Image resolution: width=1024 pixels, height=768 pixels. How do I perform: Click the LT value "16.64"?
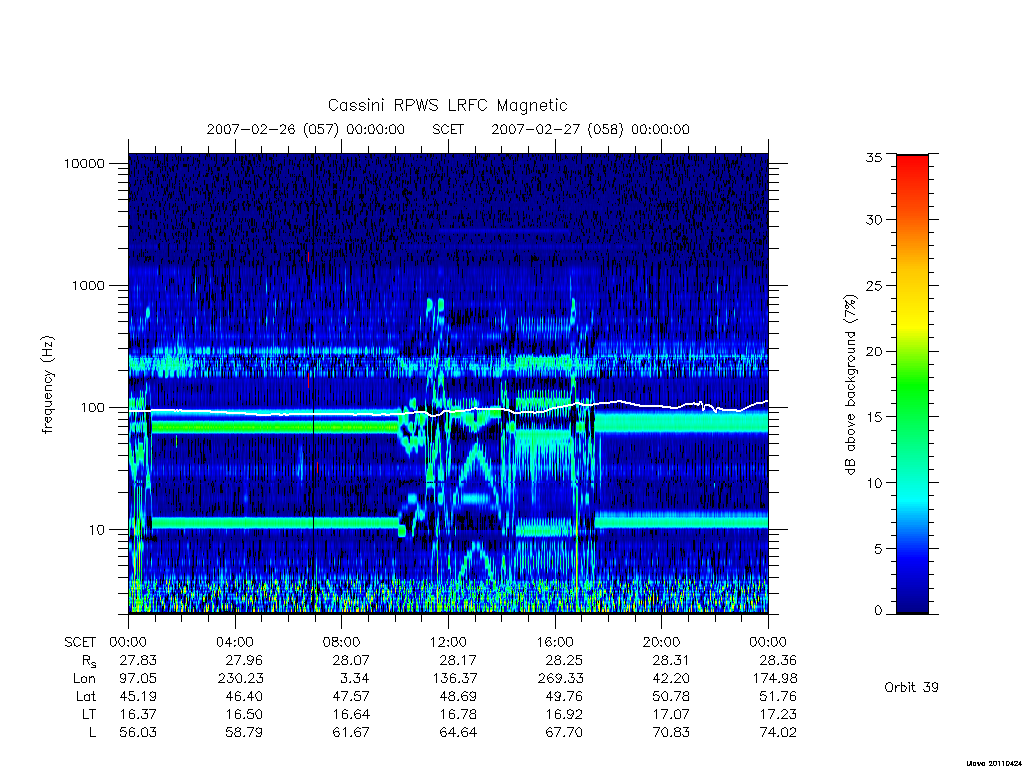pyautogui.click(x=351, y=714)
